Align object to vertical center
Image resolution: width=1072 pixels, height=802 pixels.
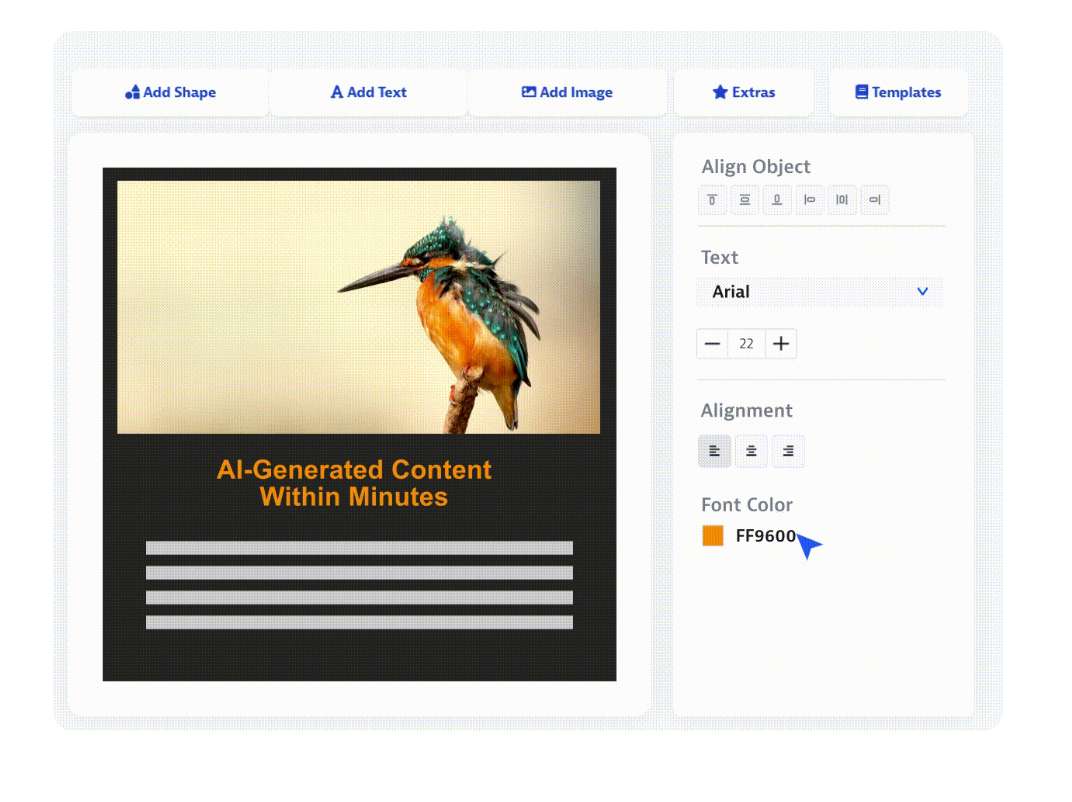click(744, 200)
